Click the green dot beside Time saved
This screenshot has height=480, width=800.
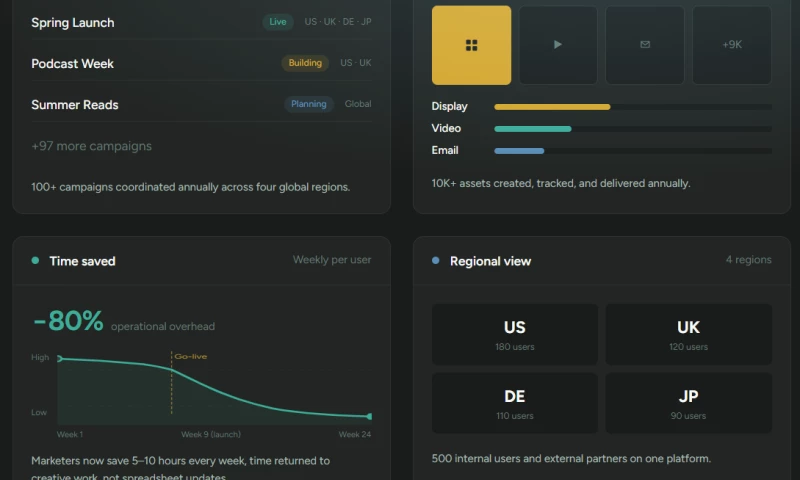coord(35,260)
